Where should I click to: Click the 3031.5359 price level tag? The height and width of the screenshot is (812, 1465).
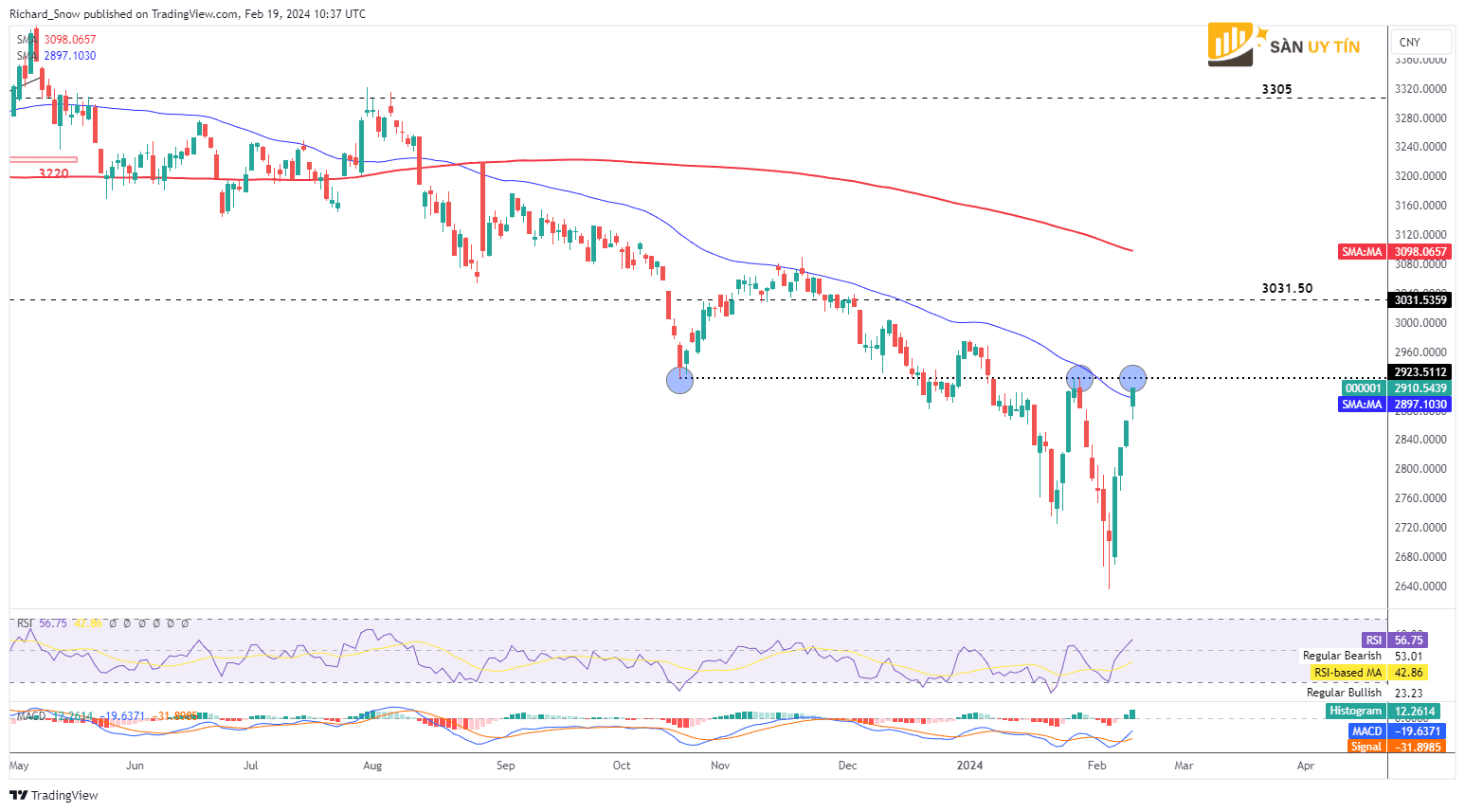click(x=1420, y=300)
